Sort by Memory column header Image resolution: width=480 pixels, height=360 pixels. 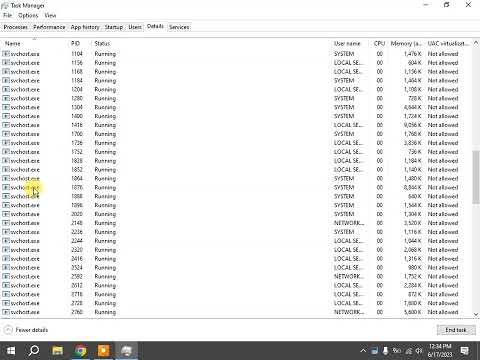[406, 44]
